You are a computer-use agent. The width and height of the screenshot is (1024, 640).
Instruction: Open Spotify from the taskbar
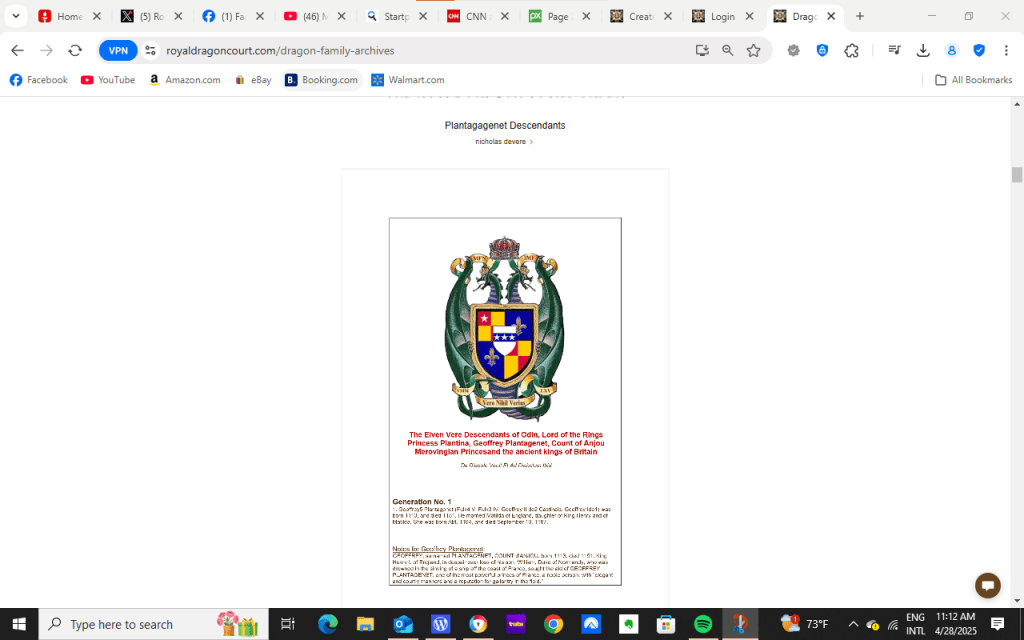(702, 624)
